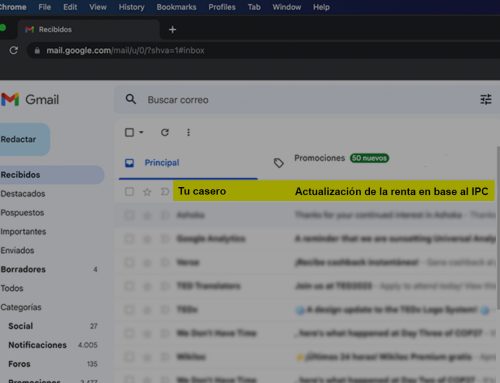Show search options filter icon
Image resolution: width=500 pixels, height=383 pixels.
click(486, 99)
